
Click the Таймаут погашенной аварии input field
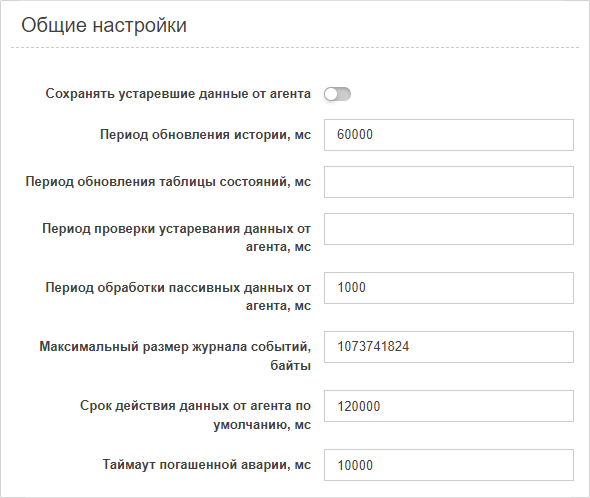(x=449, y=465)
